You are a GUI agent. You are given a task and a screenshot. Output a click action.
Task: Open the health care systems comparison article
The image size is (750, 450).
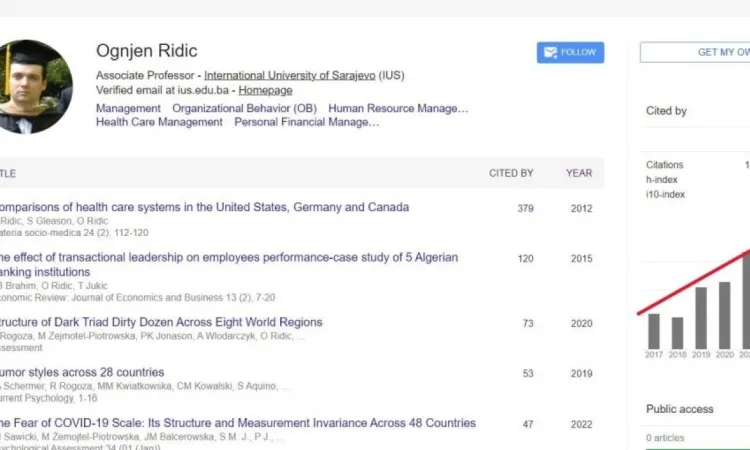(204, 207)
